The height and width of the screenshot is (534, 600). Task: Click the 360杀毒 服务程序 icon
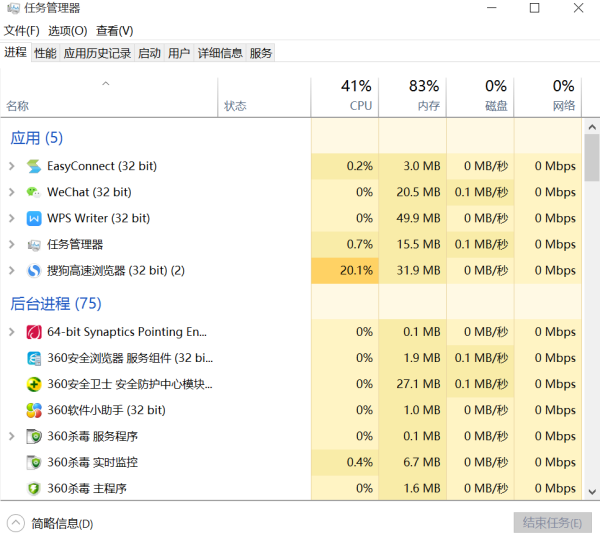(34, 436)
